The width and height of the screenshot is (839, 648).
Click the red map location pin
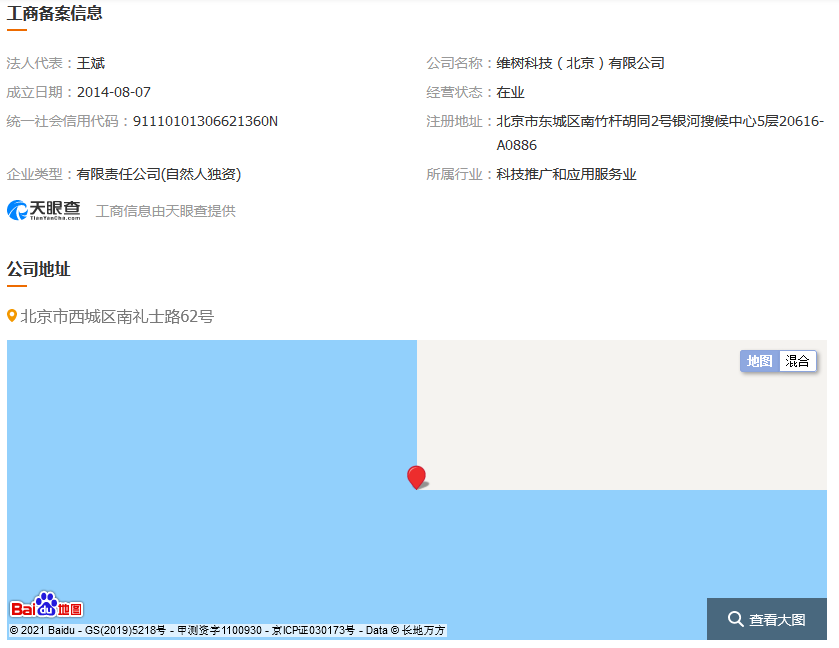[x=416, y=477]
